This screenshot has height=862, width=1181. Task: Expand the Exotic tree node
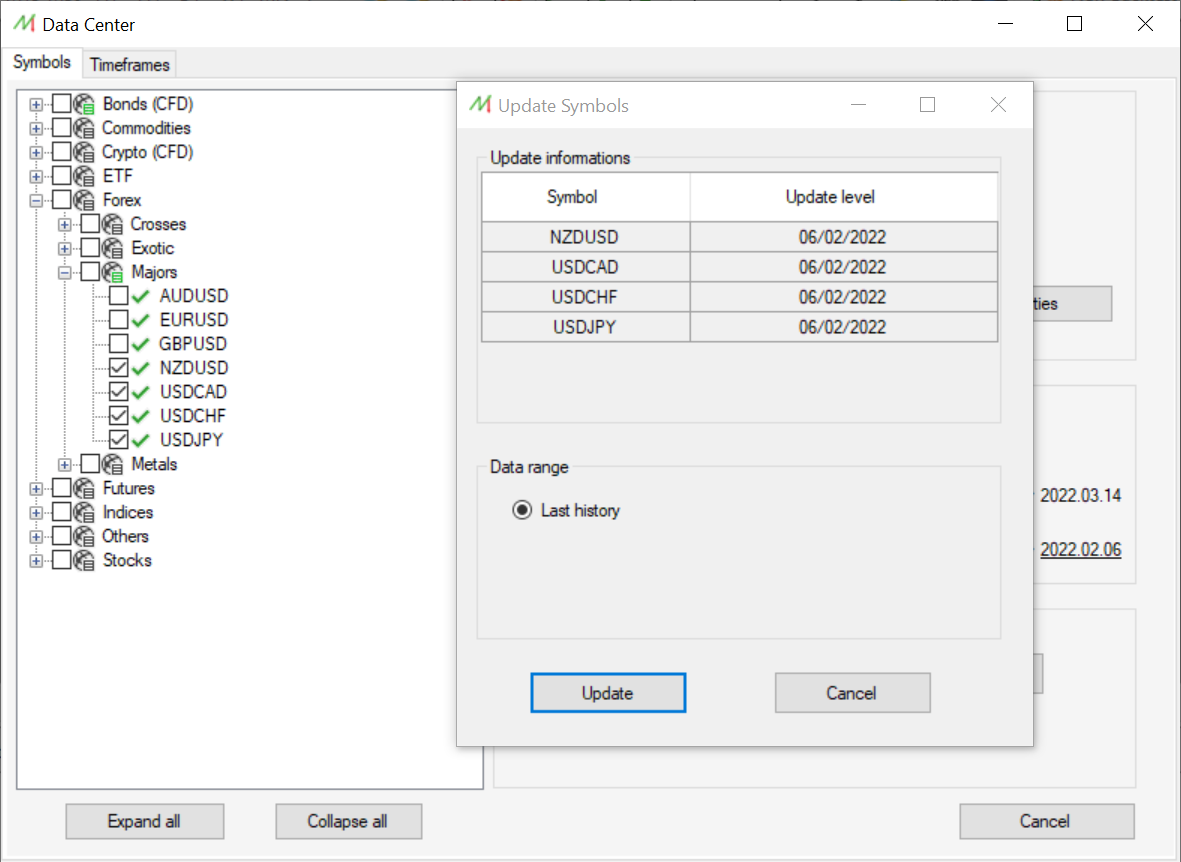pyautogui.click(x=65, y=249)
